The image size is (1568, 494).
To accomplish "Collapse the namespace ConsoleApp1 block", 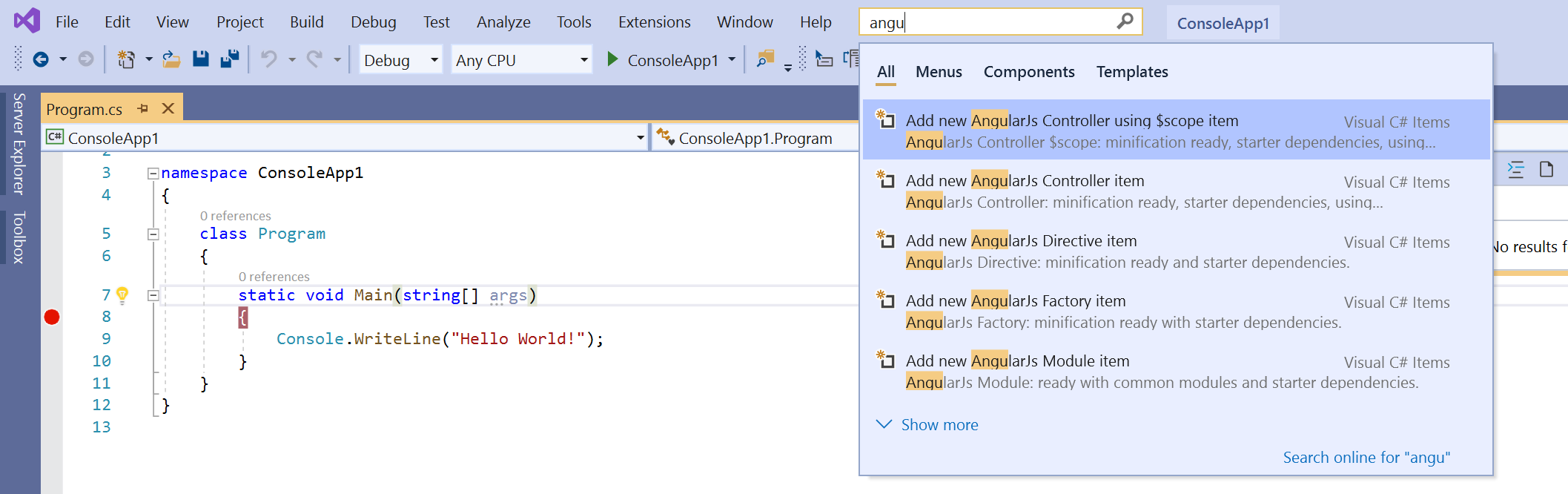I will [153, 174].
